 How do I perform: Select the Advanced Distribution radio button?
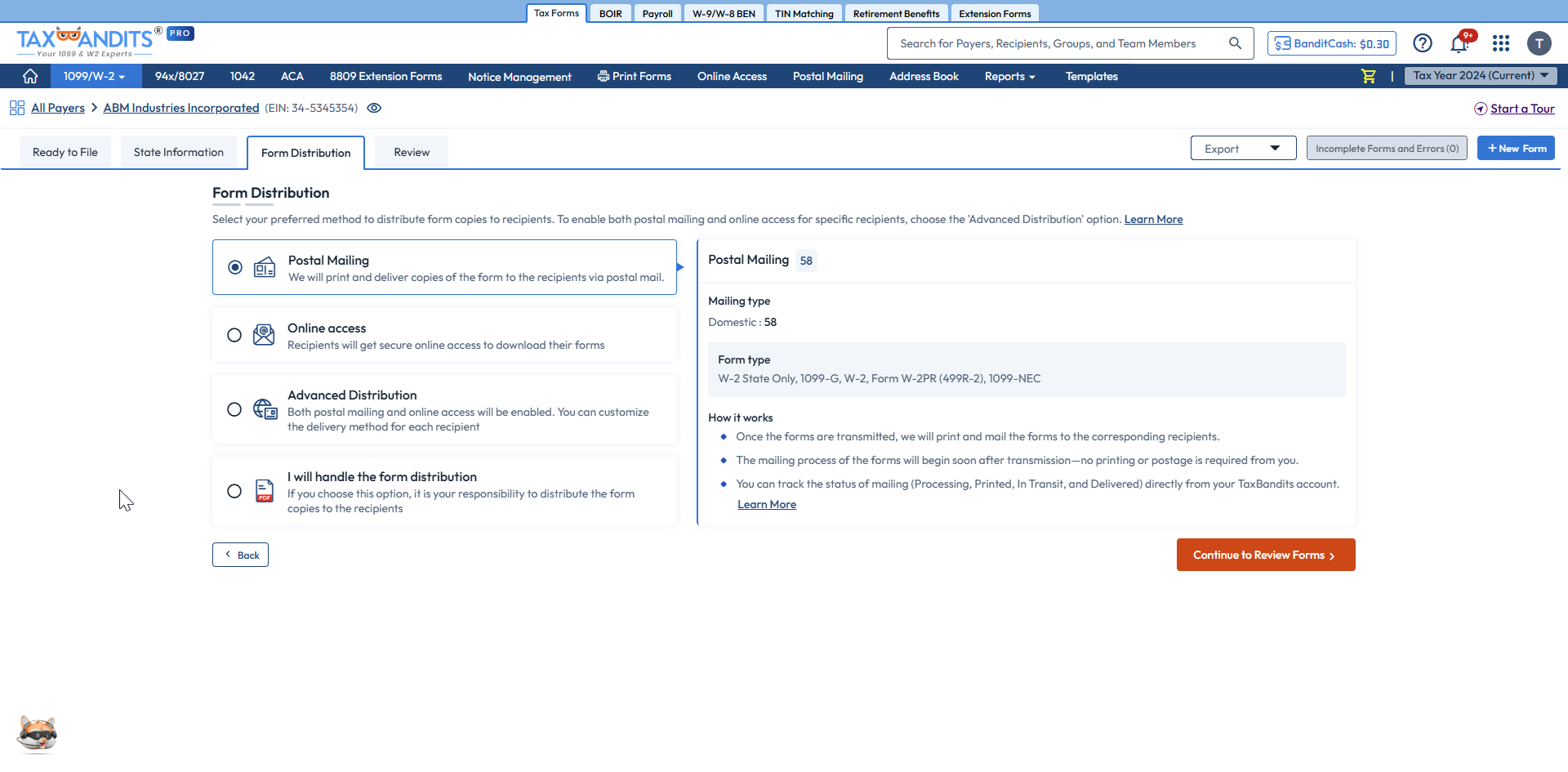pos(234,409)
